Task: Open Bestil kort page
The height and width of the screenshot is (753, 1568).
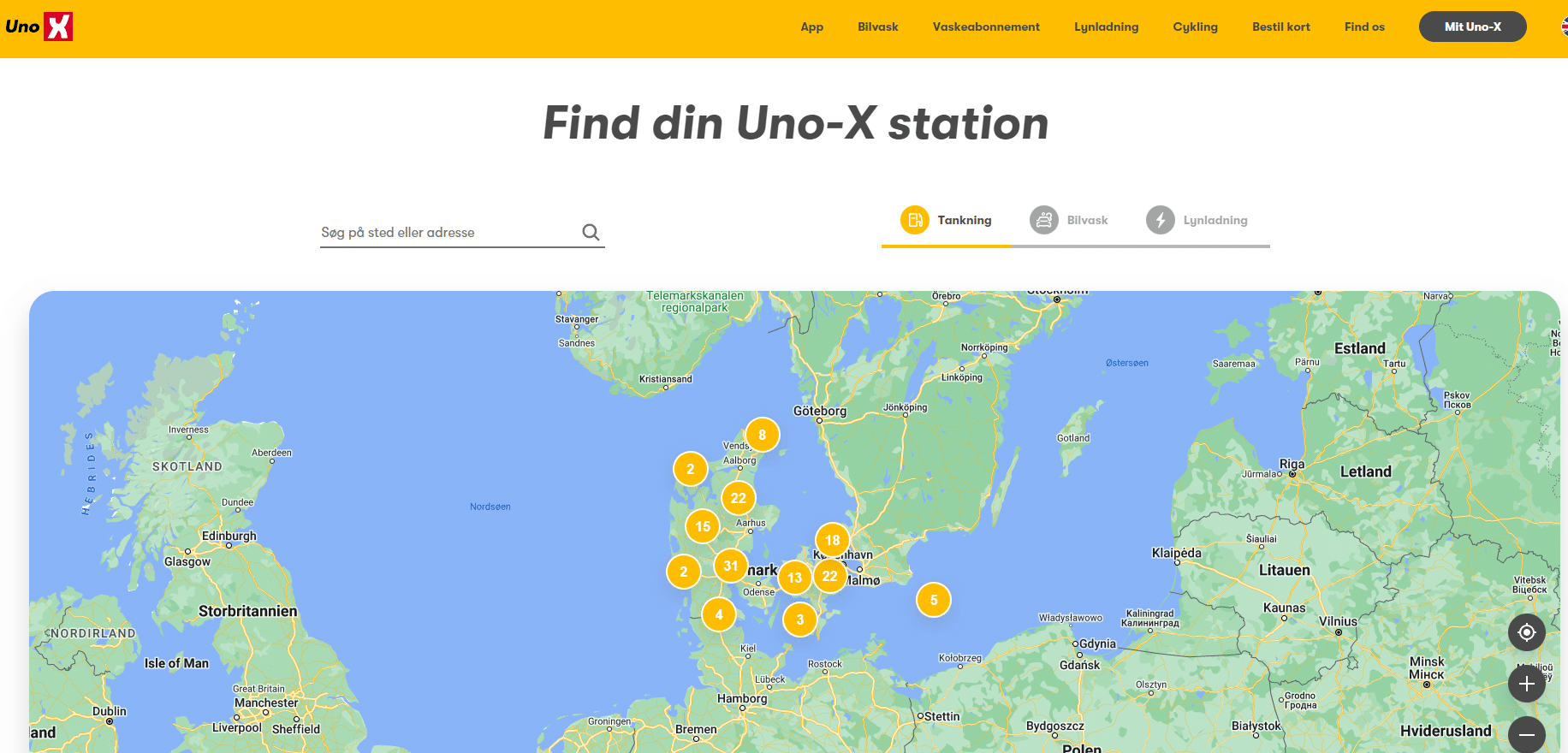Action: point(1280,27)
